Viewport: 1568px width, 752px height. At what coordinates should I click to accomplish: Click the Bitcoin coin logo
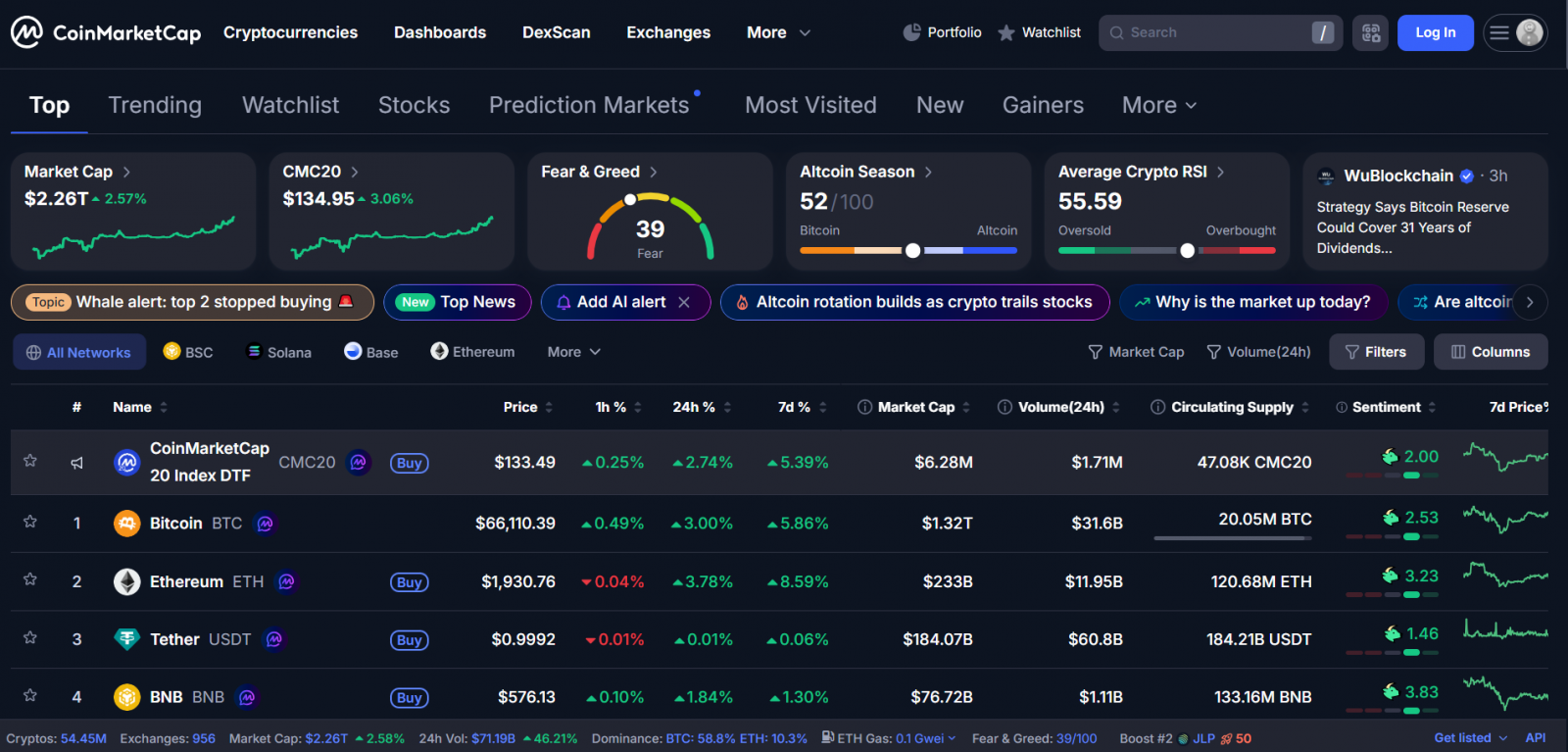point(126,524)
